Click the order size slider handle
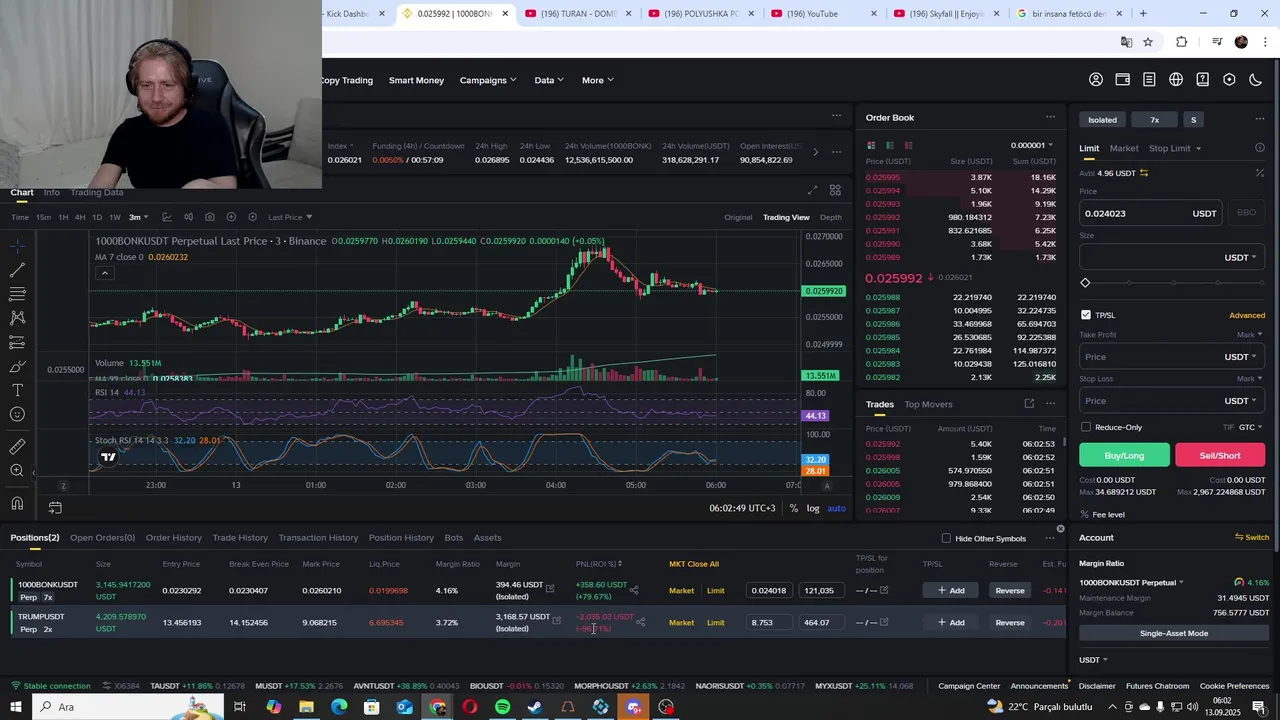Viewport: 1280px width, 720px height. 1086,283
